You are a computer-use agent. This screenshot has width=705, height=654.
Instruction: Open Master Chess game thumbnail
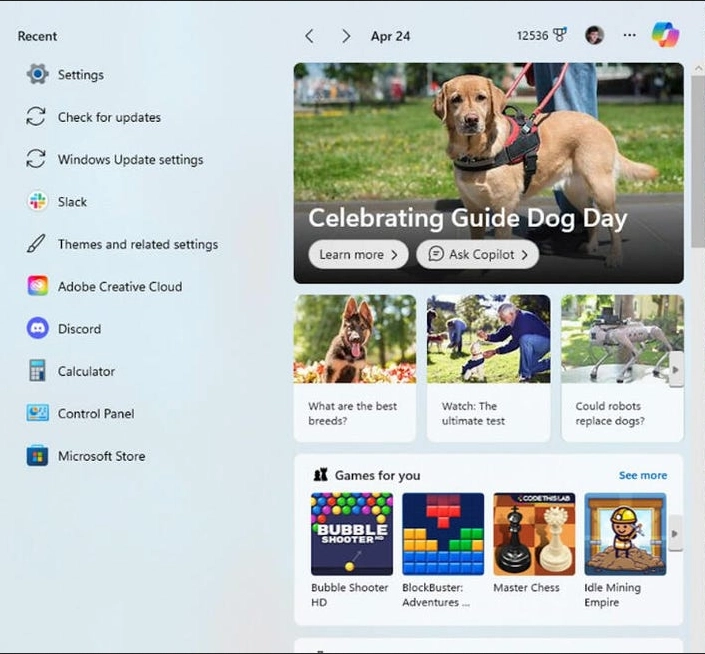[534, 534]
